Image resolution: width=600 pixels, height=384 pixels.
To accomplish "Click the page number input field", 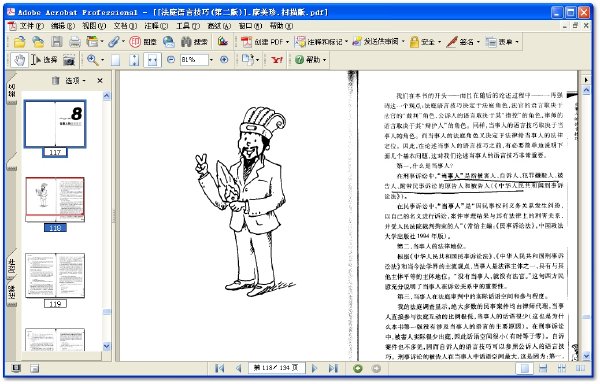I will [x=277, y=368].
